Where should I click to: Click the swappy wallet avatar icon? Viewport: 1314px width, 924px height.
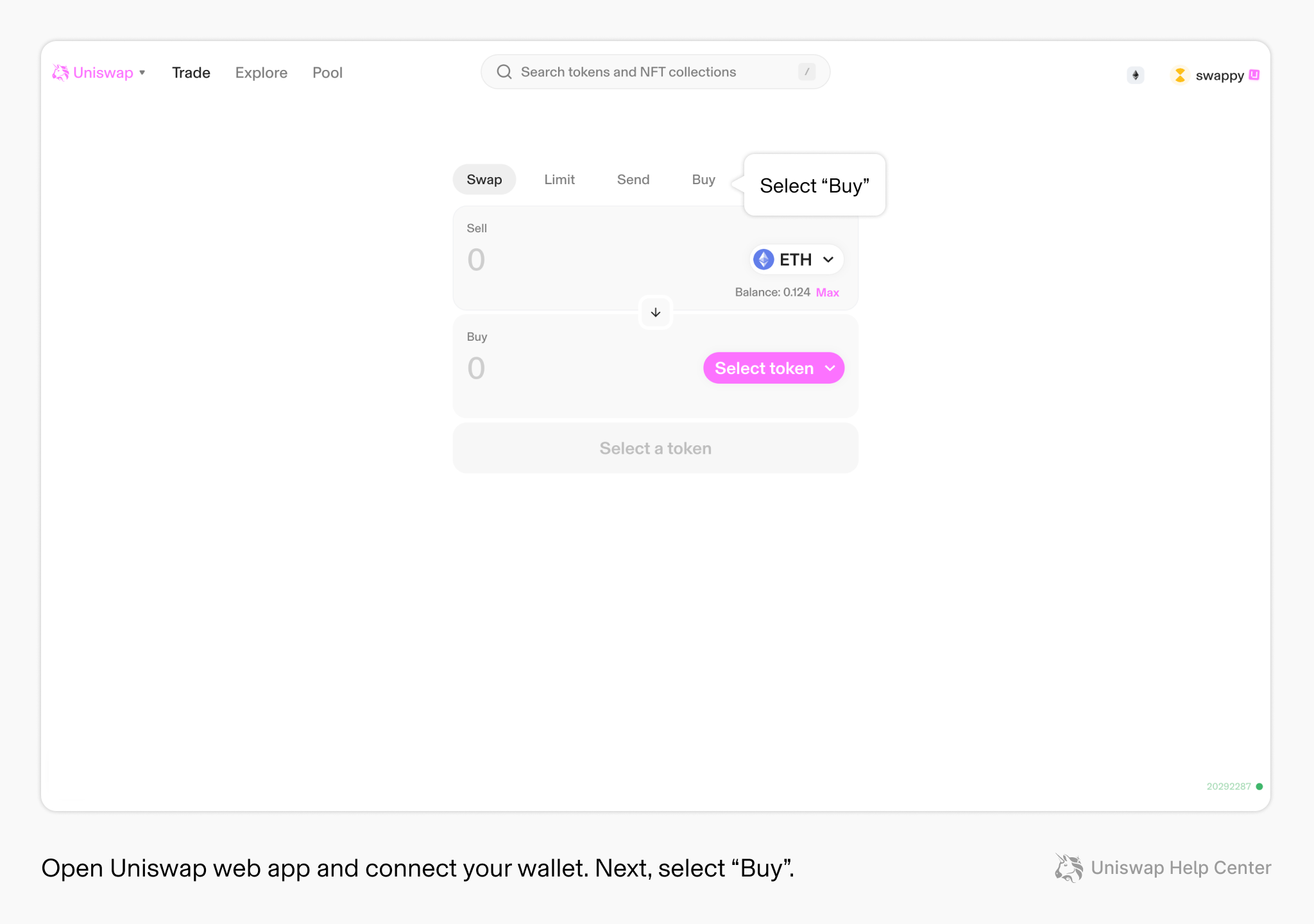coord(1179,75)
